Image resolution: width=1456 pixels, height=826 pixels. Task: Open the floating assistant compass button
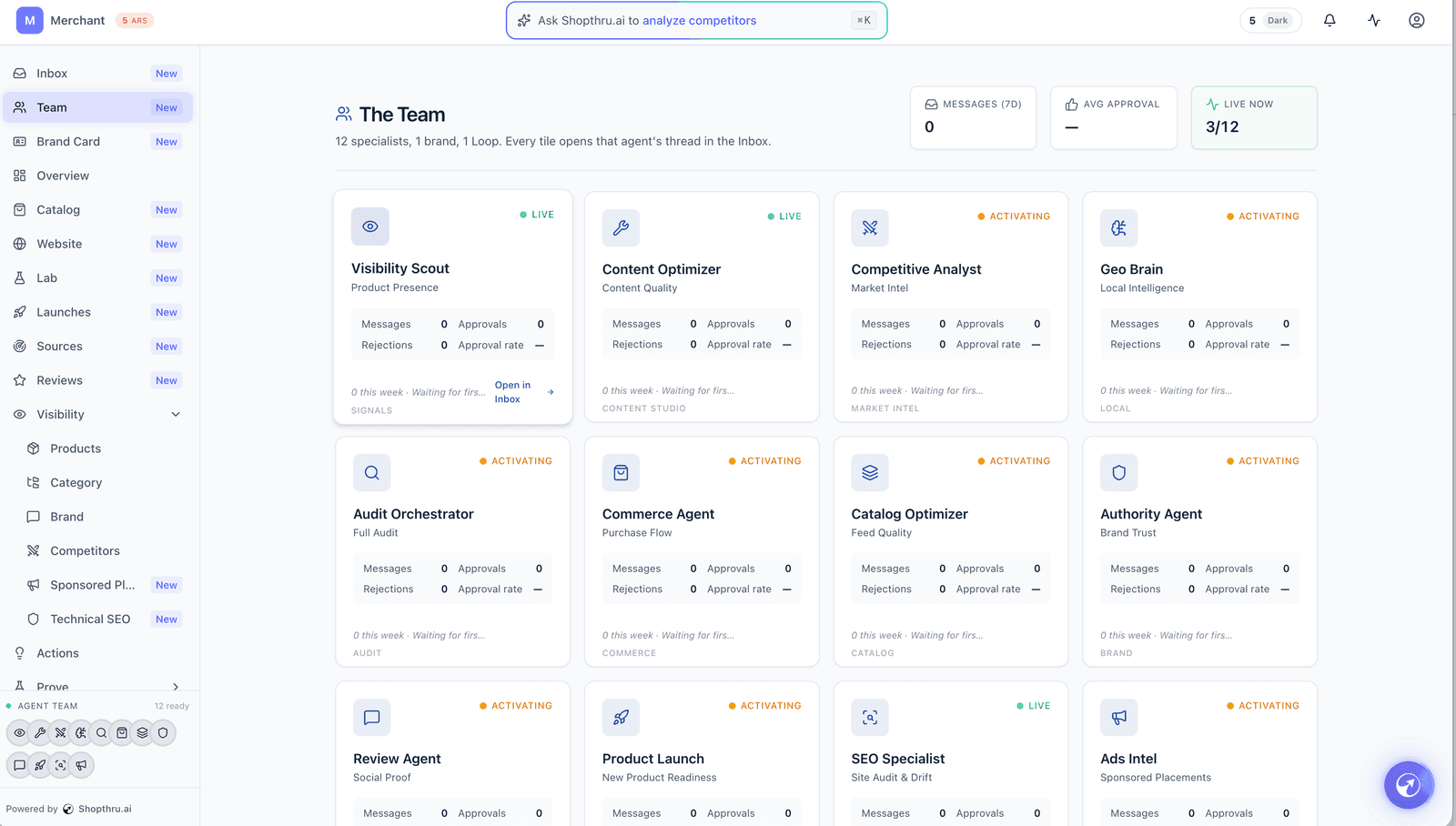pyautogui.click(x=1409, y=785)
